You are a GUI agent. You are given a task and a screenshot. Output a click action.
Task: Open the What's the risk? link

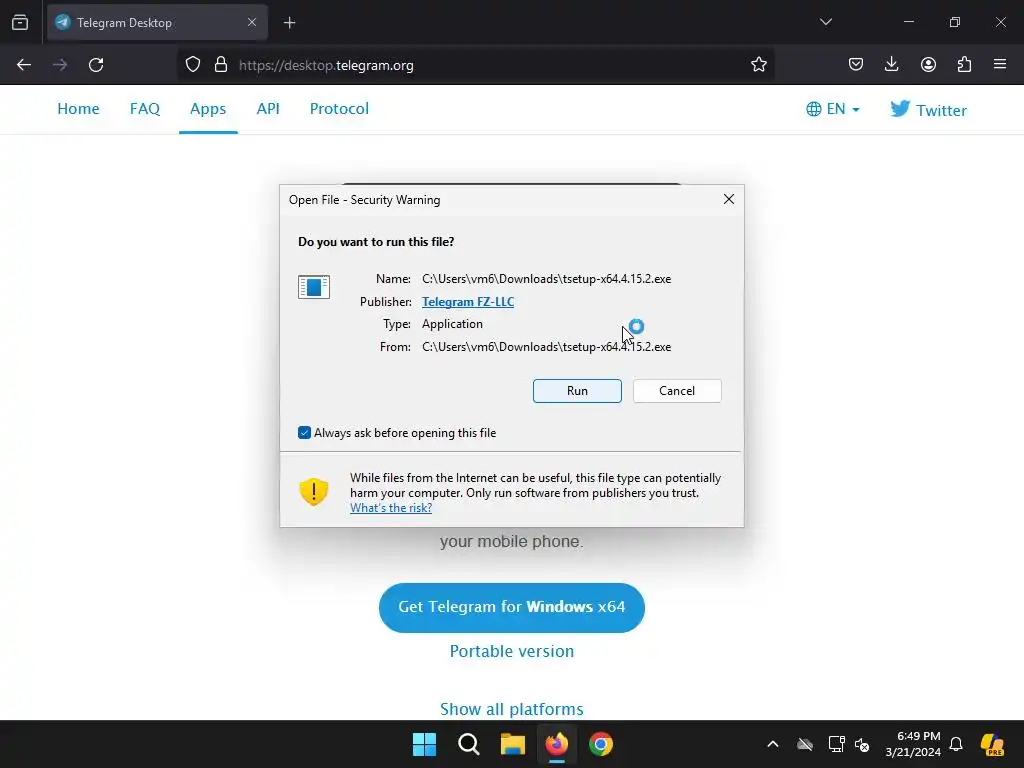[x=391, y=508]
